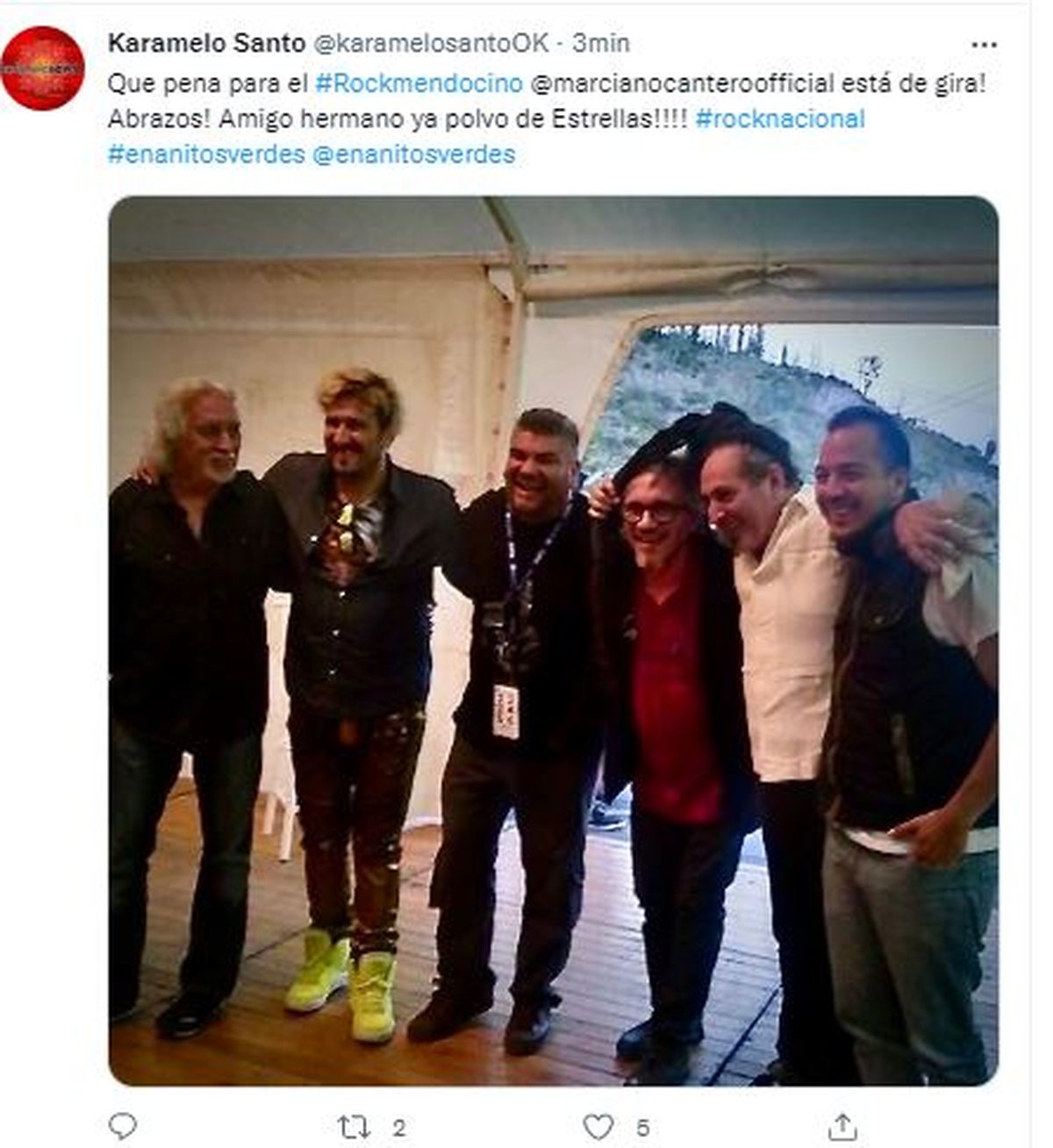Open the @karamelosantoOK handle
This screenshot has height=1148, width=1053.
coord(431,42)
